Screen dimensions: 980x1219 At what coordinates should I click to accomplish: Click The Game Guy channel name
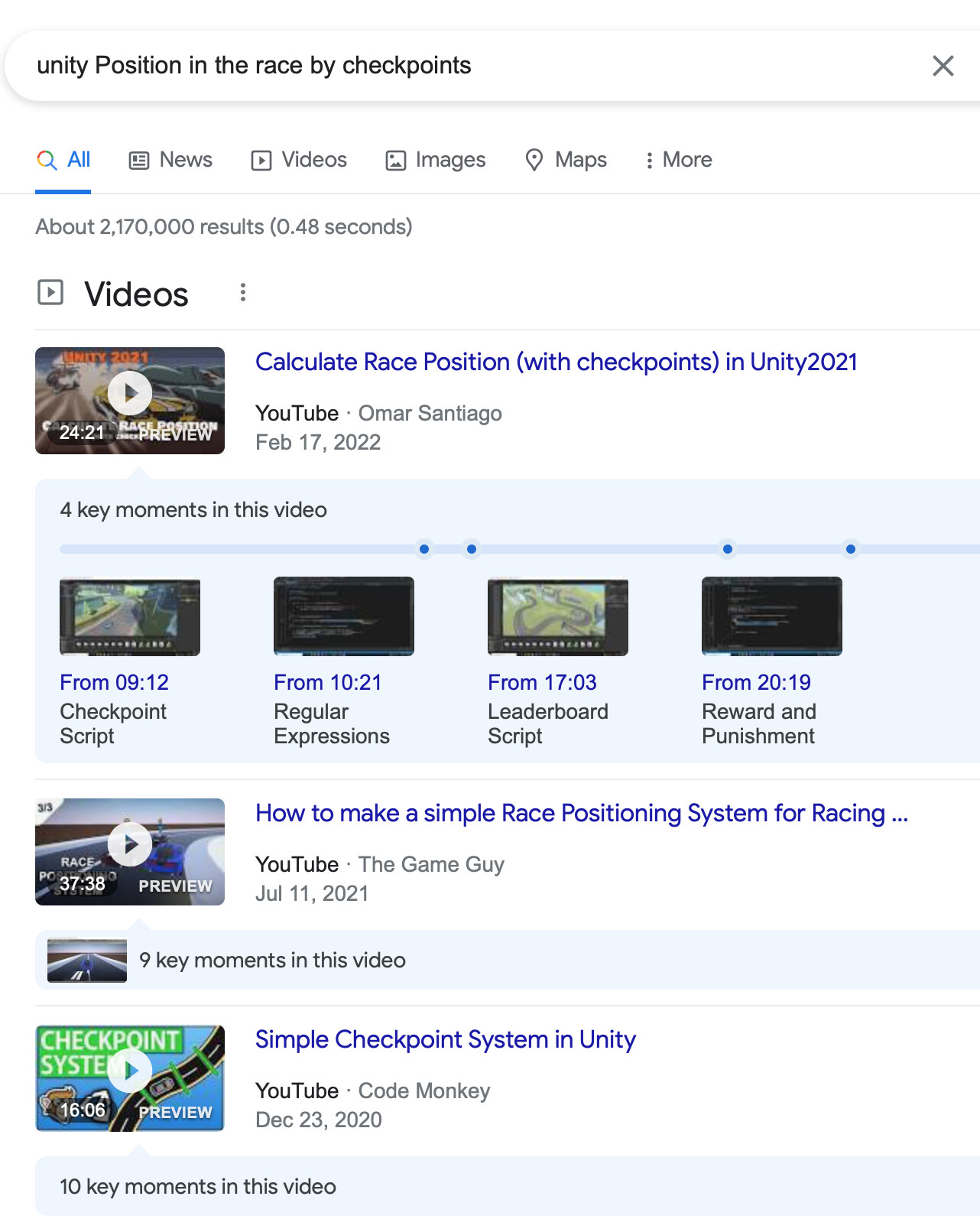pos(432,864)
